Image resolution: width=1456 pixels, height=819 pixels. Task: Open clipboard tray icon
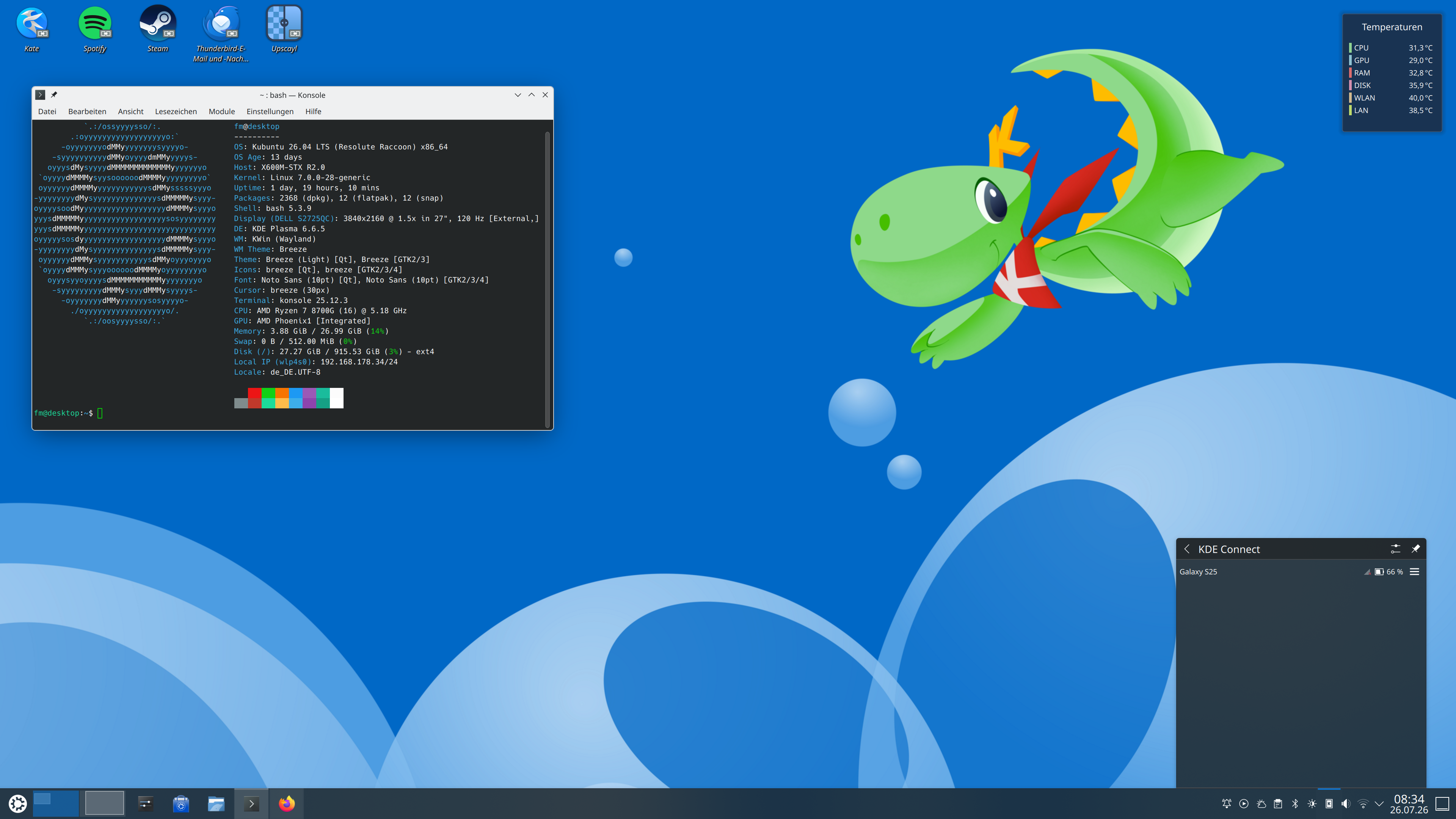(x=1278, y=803)
